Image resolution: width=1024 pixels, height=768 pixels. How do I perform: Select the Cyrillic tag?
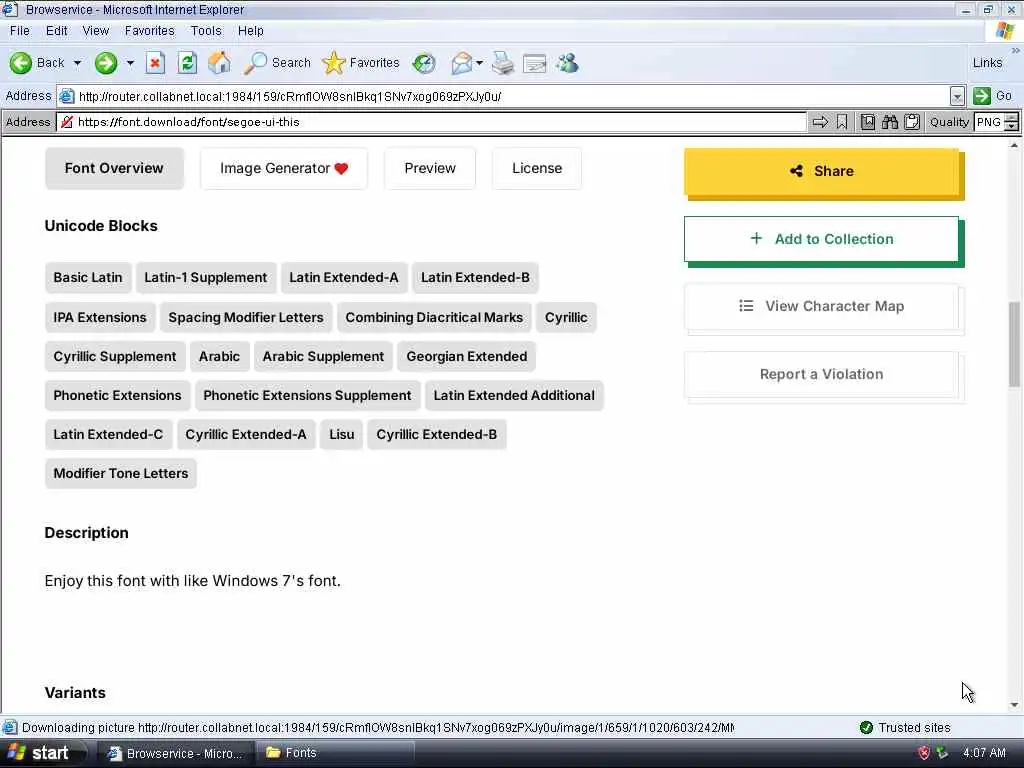click(x=566, y=317)
